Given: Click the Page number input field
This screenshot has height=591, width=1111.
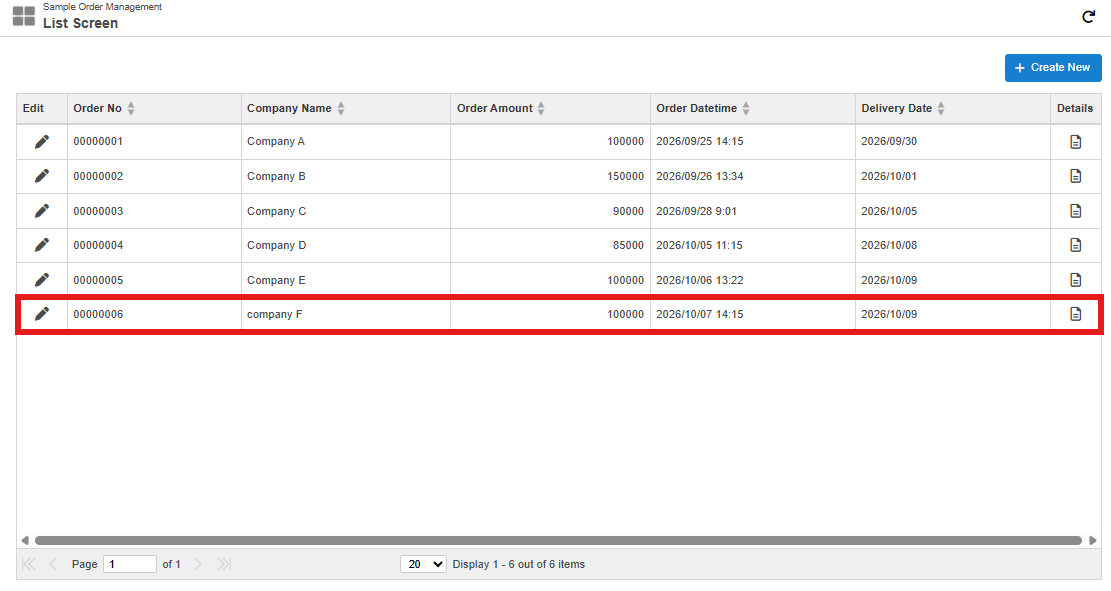Looking at the screenshot, I should [130, 564].
